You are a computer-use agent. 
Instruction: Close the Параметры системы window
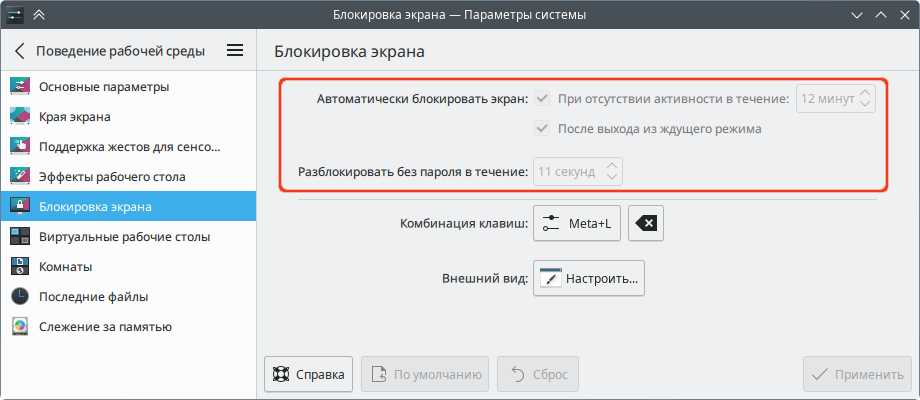coord(904,14)
